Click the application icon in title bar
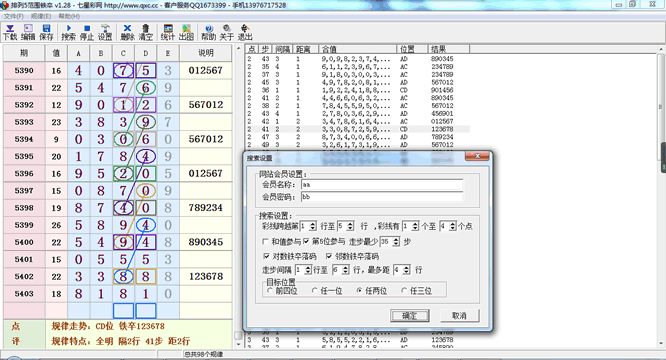This screenshot has width=666, height=360. point(5,5)
